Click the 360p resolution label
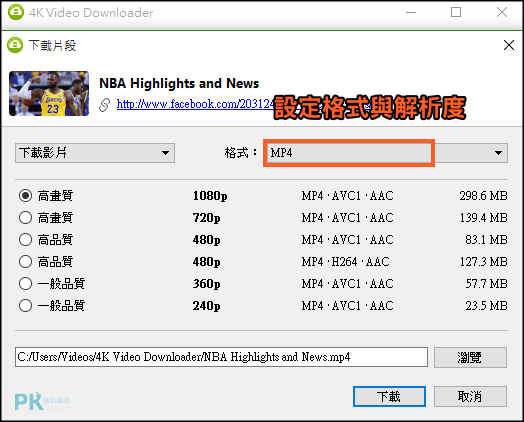The width and height of the screenshot is (524, 422). tap(207, 284)
